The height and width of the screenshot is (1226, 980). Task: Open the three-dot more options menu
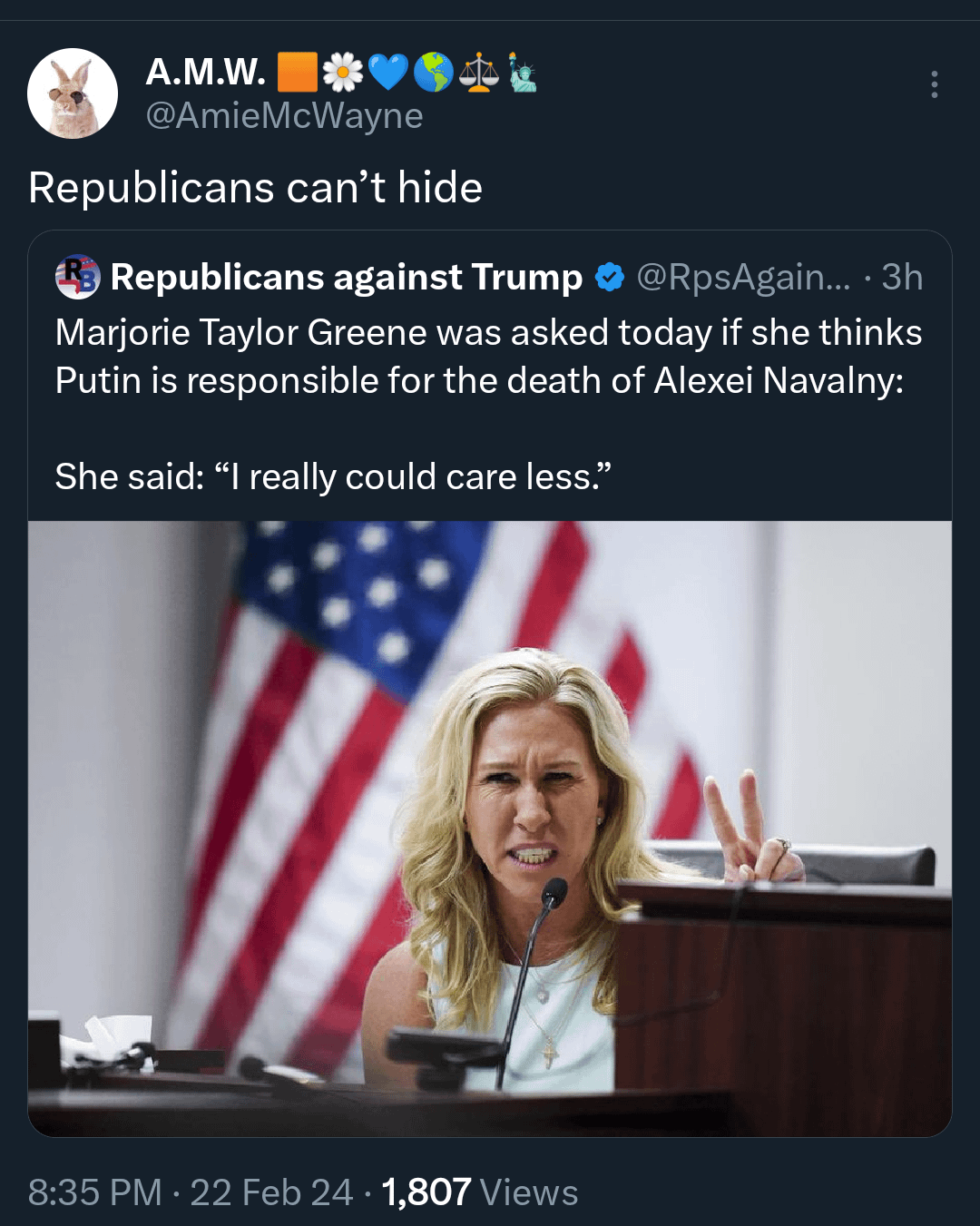pos(934,84)
